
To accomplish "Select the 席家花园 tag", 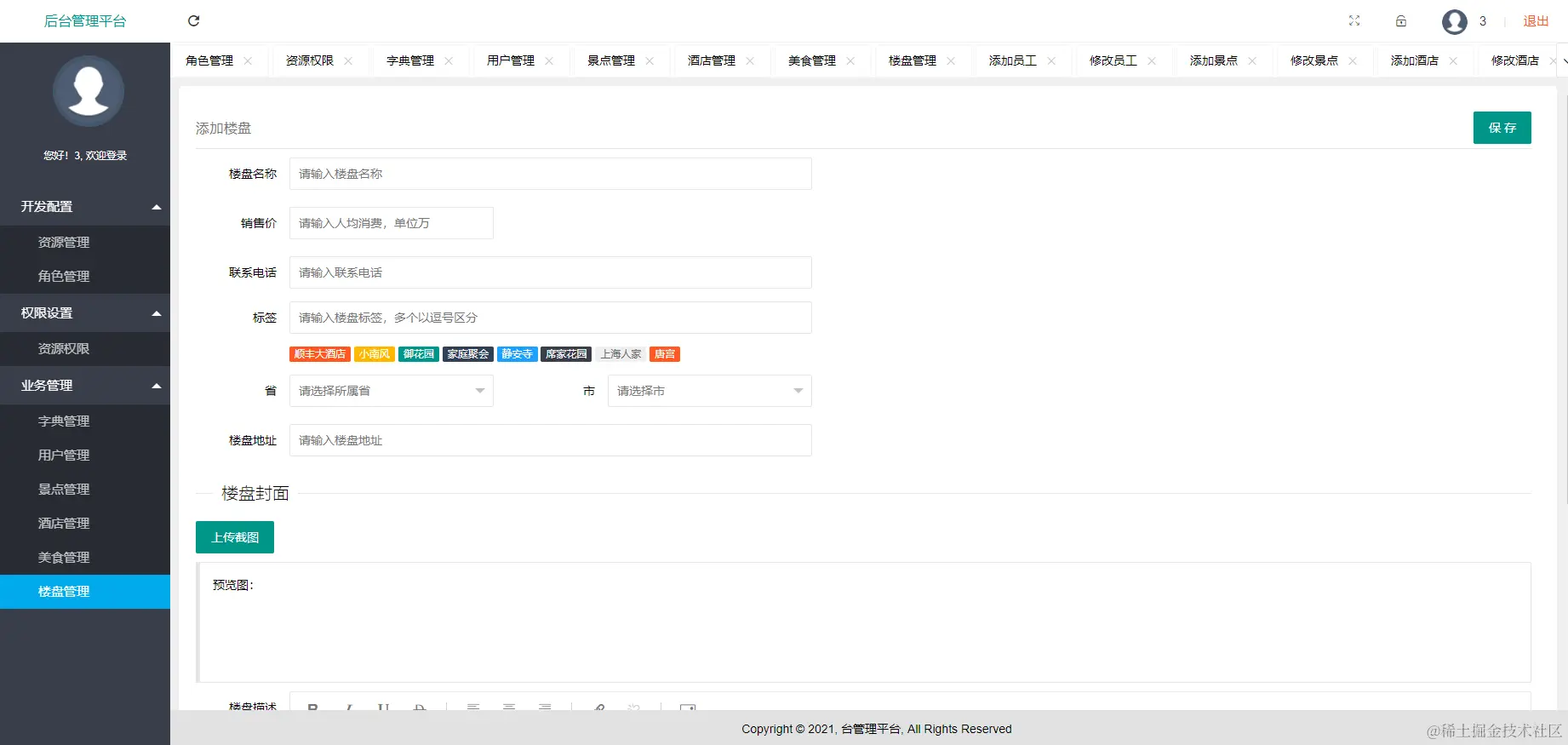I will [566, 354].
